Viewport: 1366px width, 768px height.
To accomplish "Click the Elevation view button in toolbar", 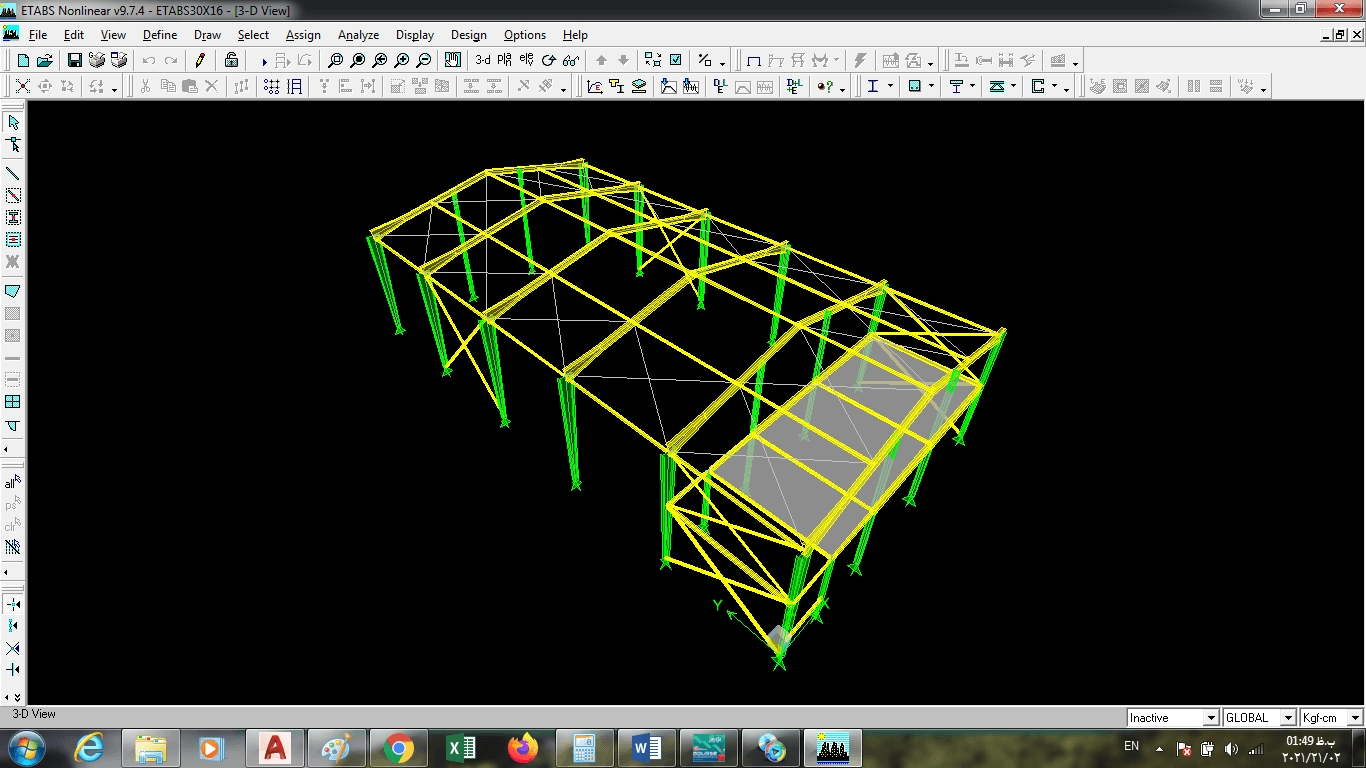I will pyautogui.click(x=526, y=60).
